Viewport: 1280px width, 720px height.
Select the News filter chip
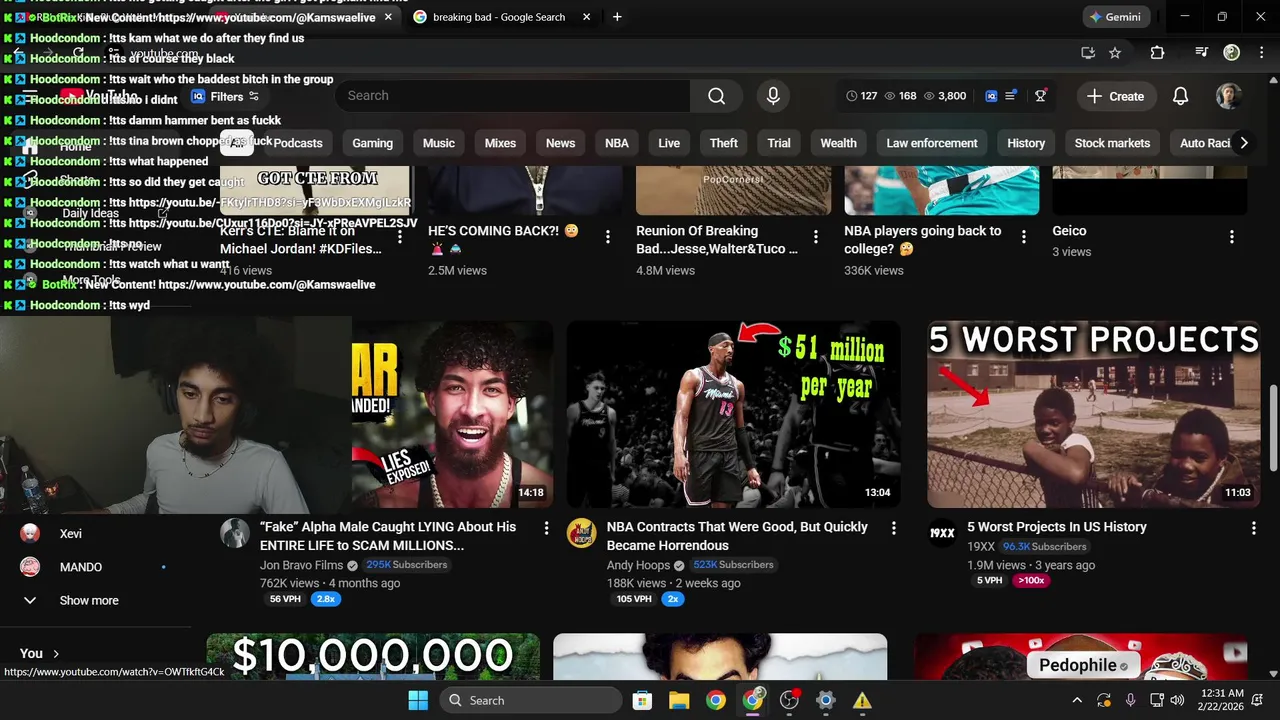(x=560, y=143)
